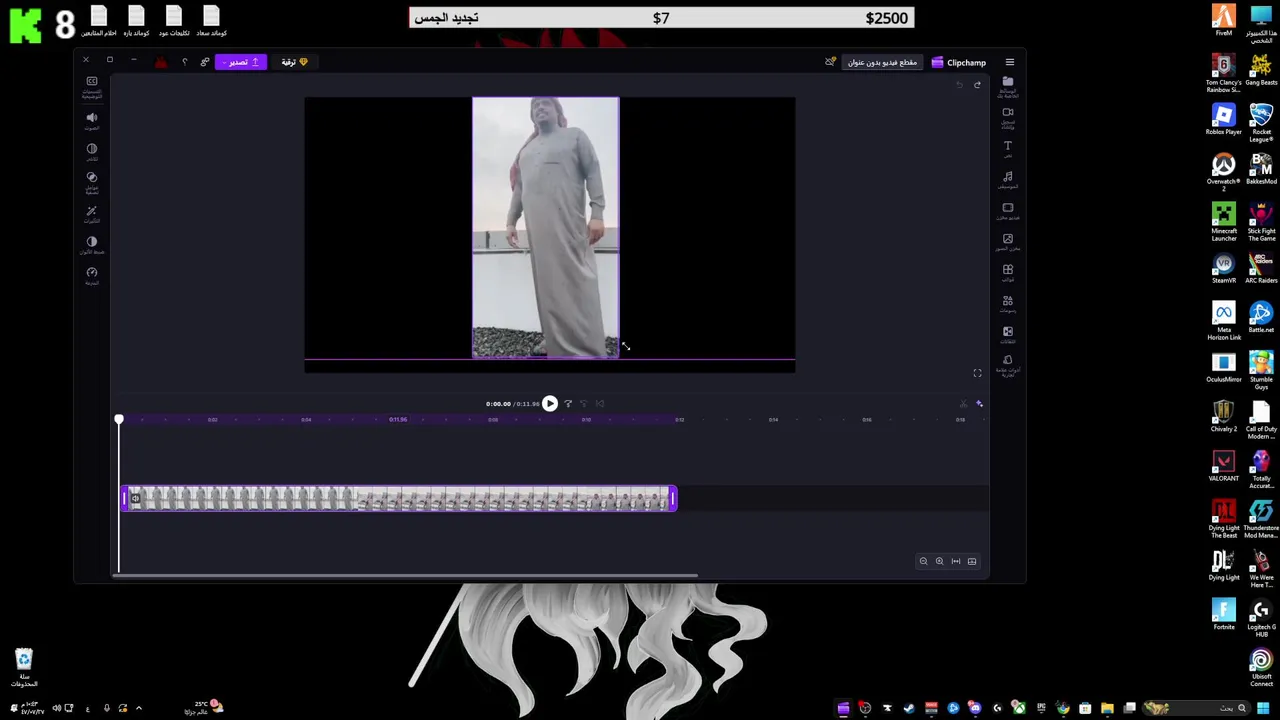This screenshot has width=1280, height=720.
Task: Jump to start of timeline
Action: pos(600,404)
